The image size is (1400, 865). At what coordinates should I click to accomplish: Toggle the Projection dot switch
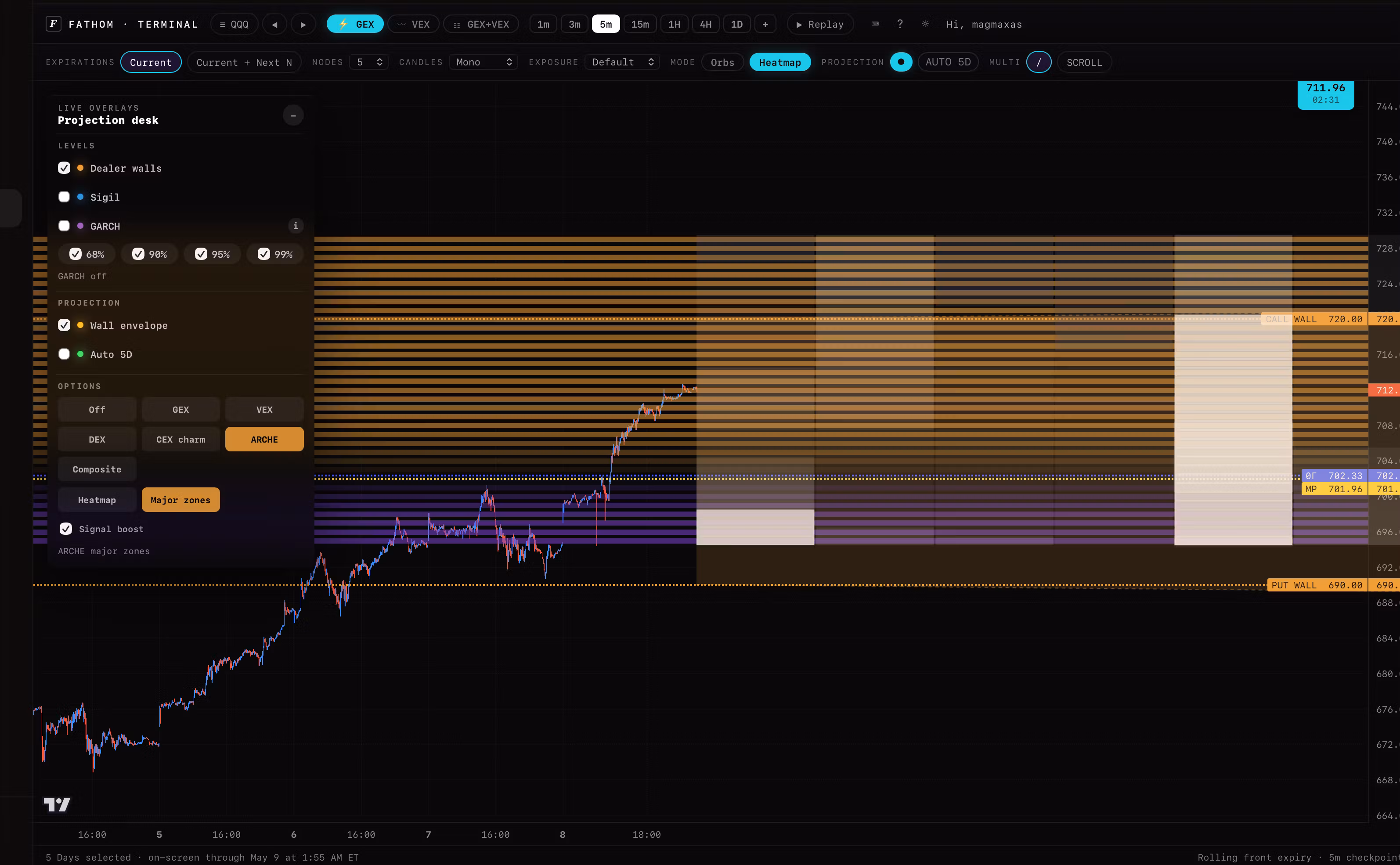tap(901, 62)
